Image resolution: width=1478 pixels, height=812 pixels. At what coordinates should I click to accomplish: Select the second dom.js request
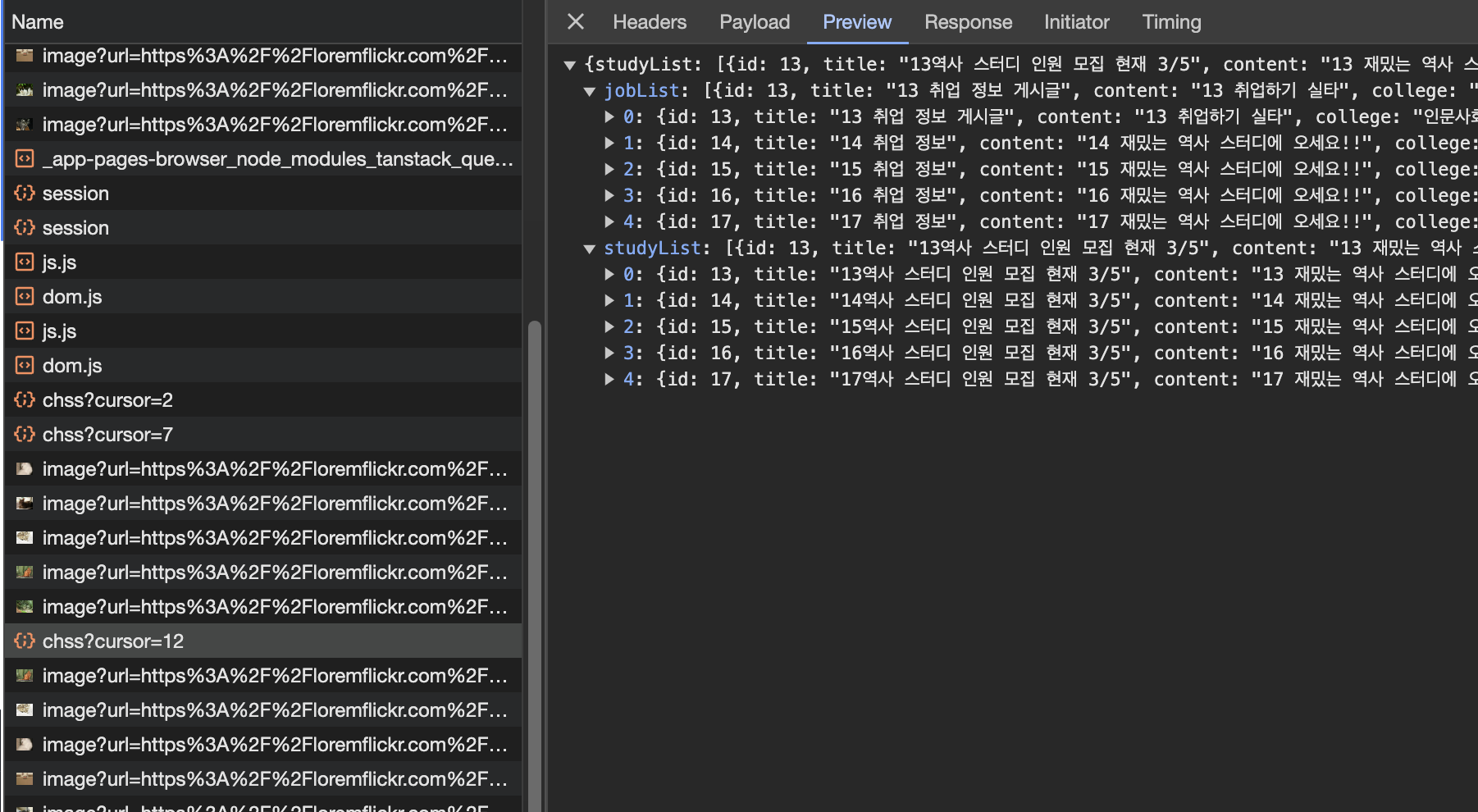(x=263, y=366)
